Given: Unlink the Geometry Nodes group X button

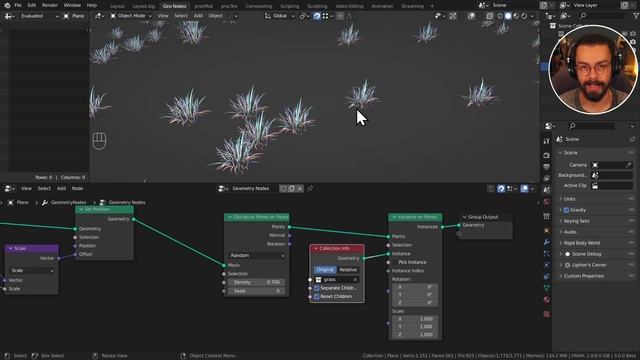Looking at the screenshot, I should [300, 189].
